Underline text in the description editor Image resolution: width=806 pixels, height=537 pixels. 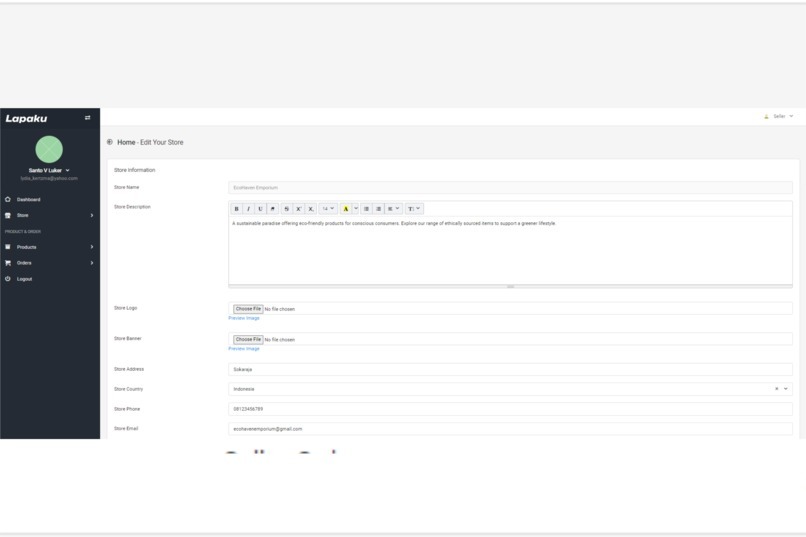click(x=260, y=209)
